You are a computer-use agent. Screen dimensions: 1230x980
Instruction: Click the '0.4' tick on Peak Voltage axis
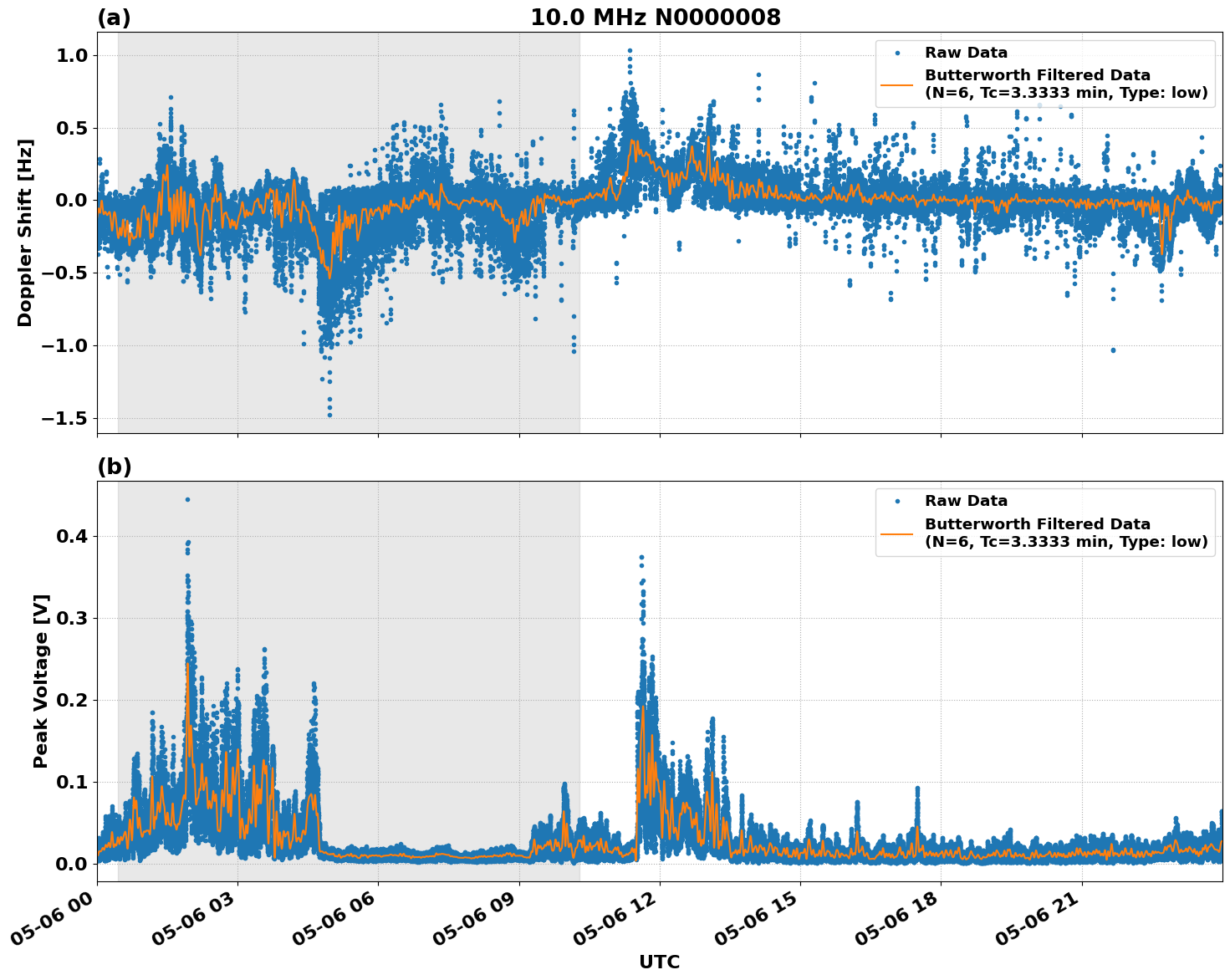click(x=72, y=536)
